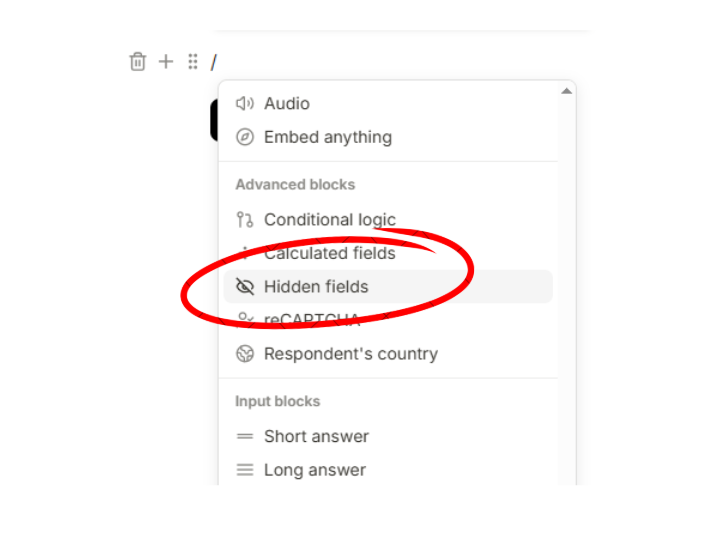Screen dimensions: 728x545
Task: Click the Hidden fields crossed-eye icon
Action: tap(245, 287)
